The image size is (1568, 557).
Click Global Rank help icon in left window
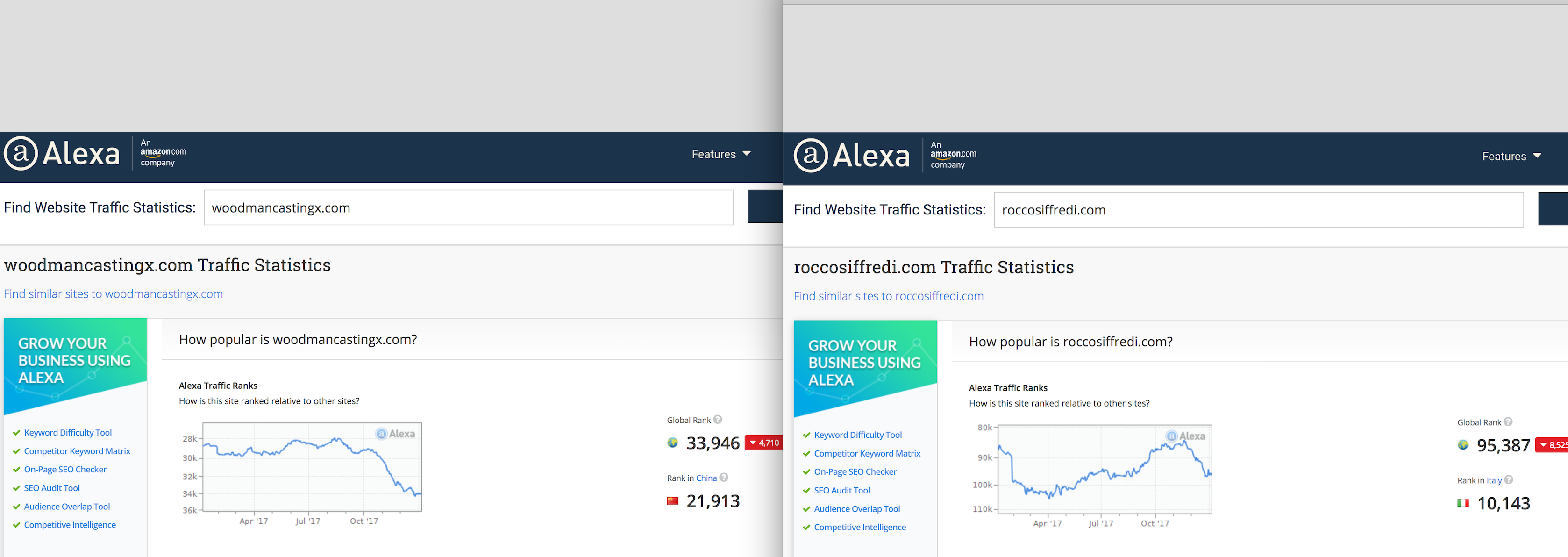718,420
